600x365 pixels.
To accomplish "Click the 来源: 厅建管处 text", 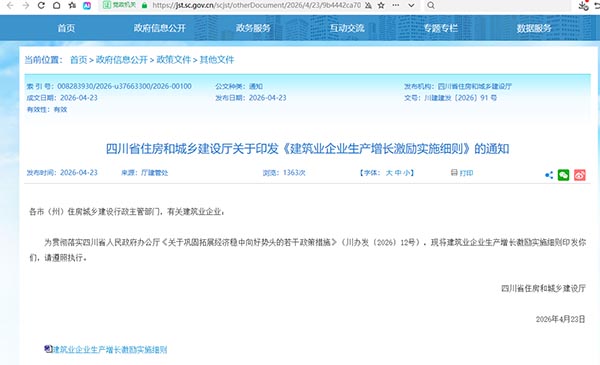I will tap(145, 173).
